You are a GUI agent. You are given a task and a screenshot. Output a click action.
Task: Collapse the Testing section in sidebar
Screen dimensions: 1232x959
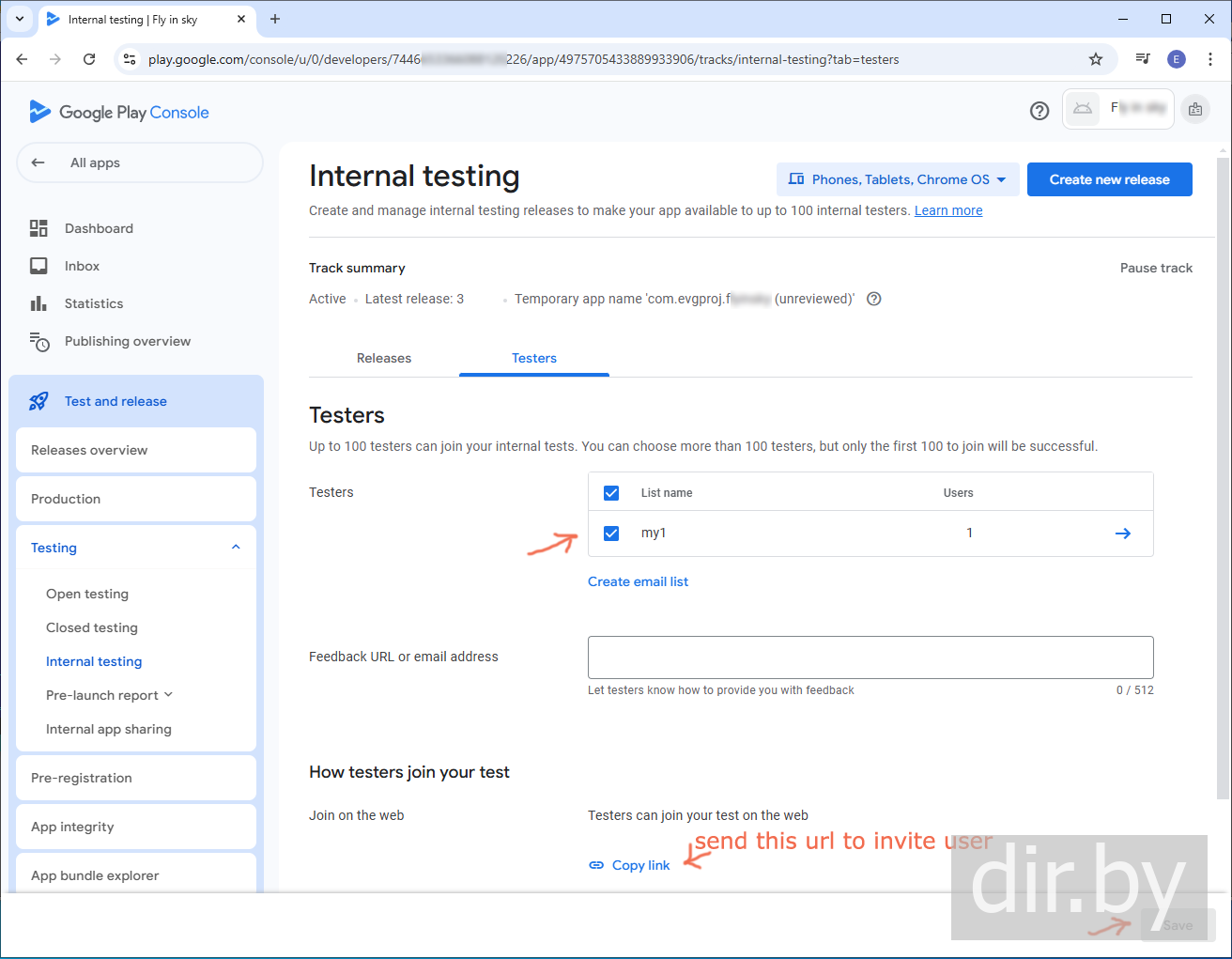236,548
